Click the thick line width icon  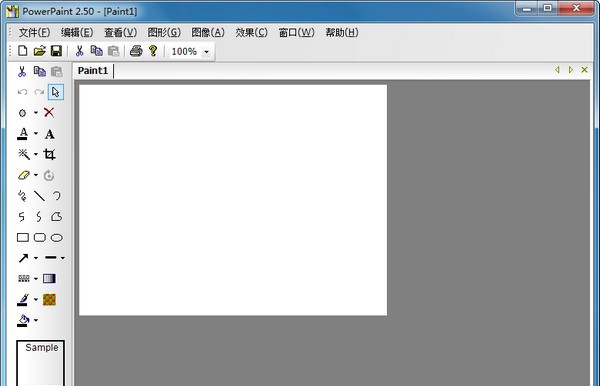(51, 257)
